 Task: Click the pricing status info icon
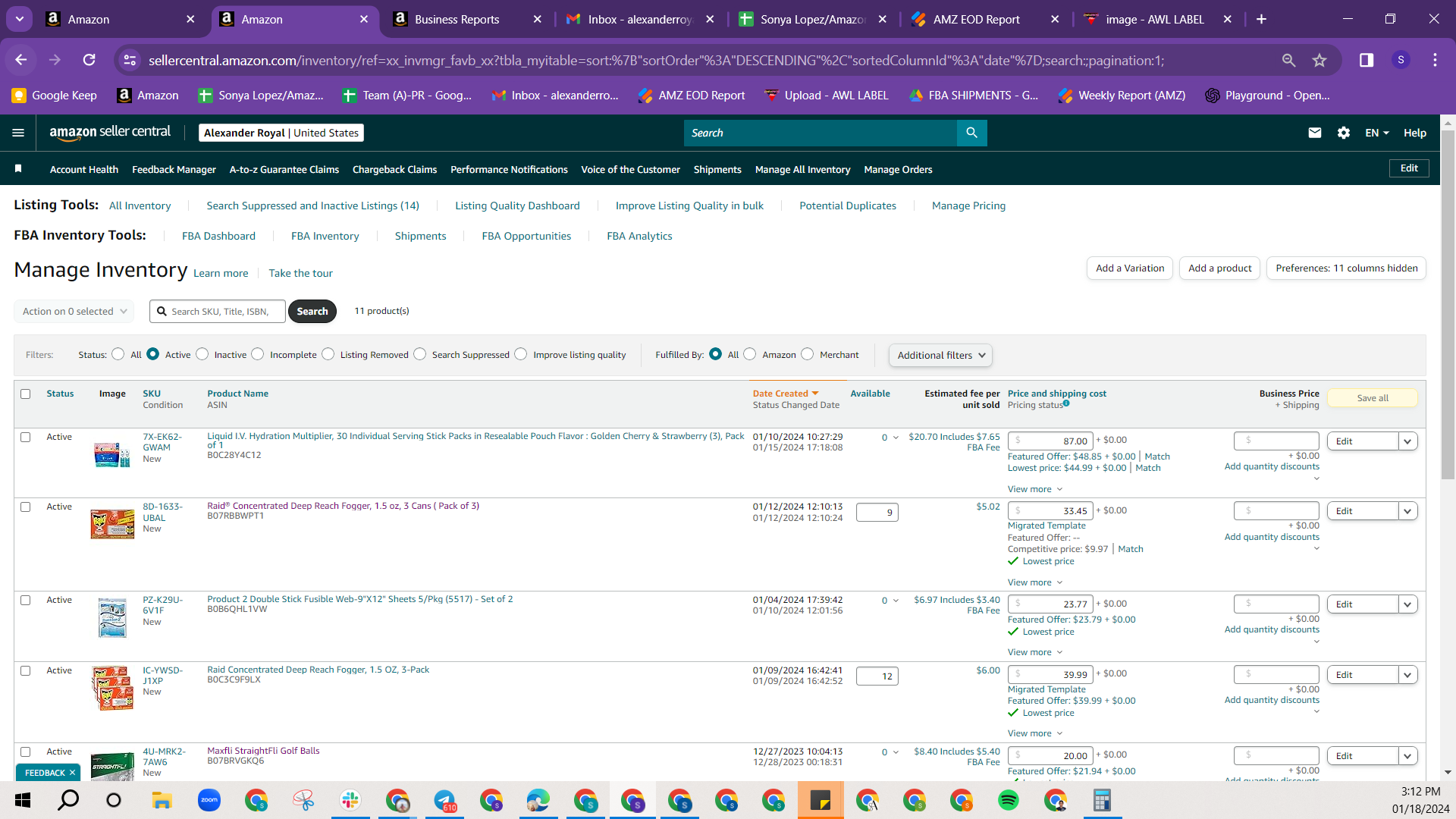(1066, 403)
